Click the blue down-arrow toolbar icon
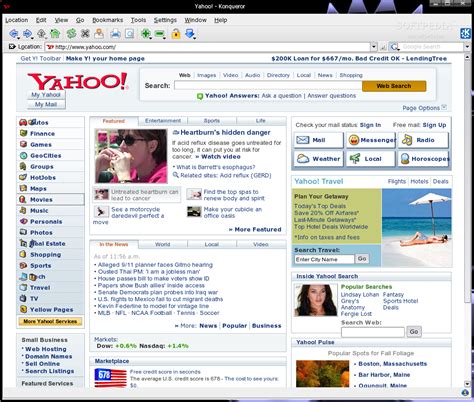Image resolution: width=474 pixels, height=402 pixels. (x=190, y=33)
